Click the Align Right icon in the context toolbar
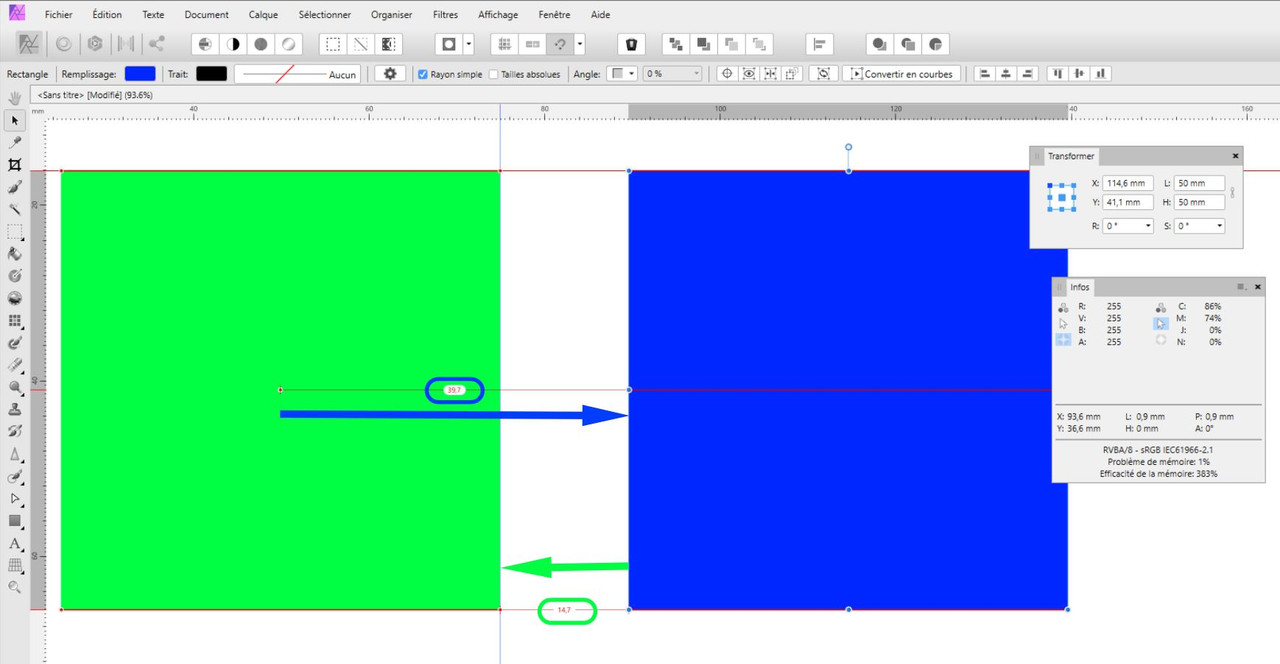The image size is (1280, 664). [1026, 74]
